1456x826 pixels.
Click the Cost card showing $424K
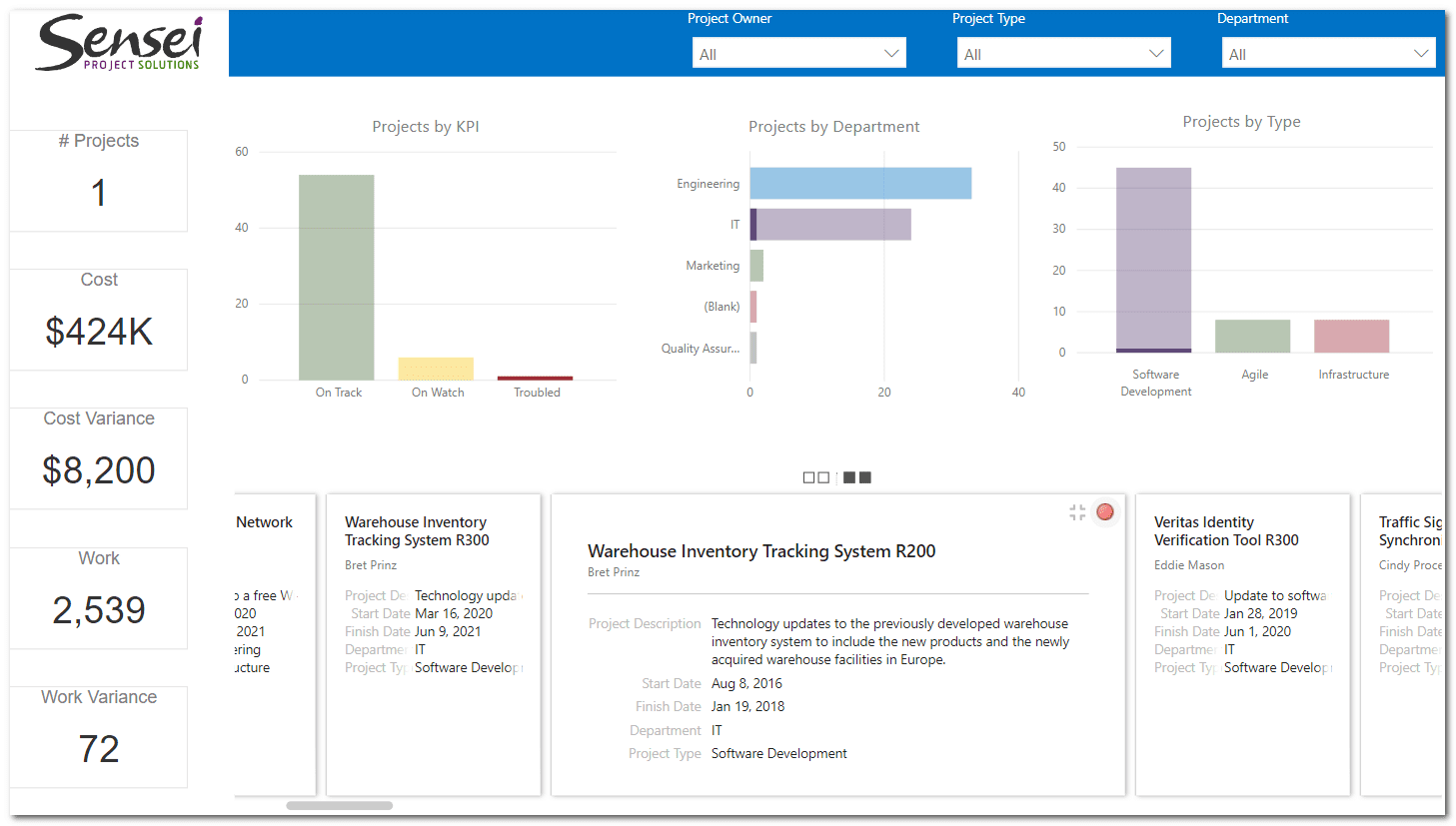click(99, 320)
